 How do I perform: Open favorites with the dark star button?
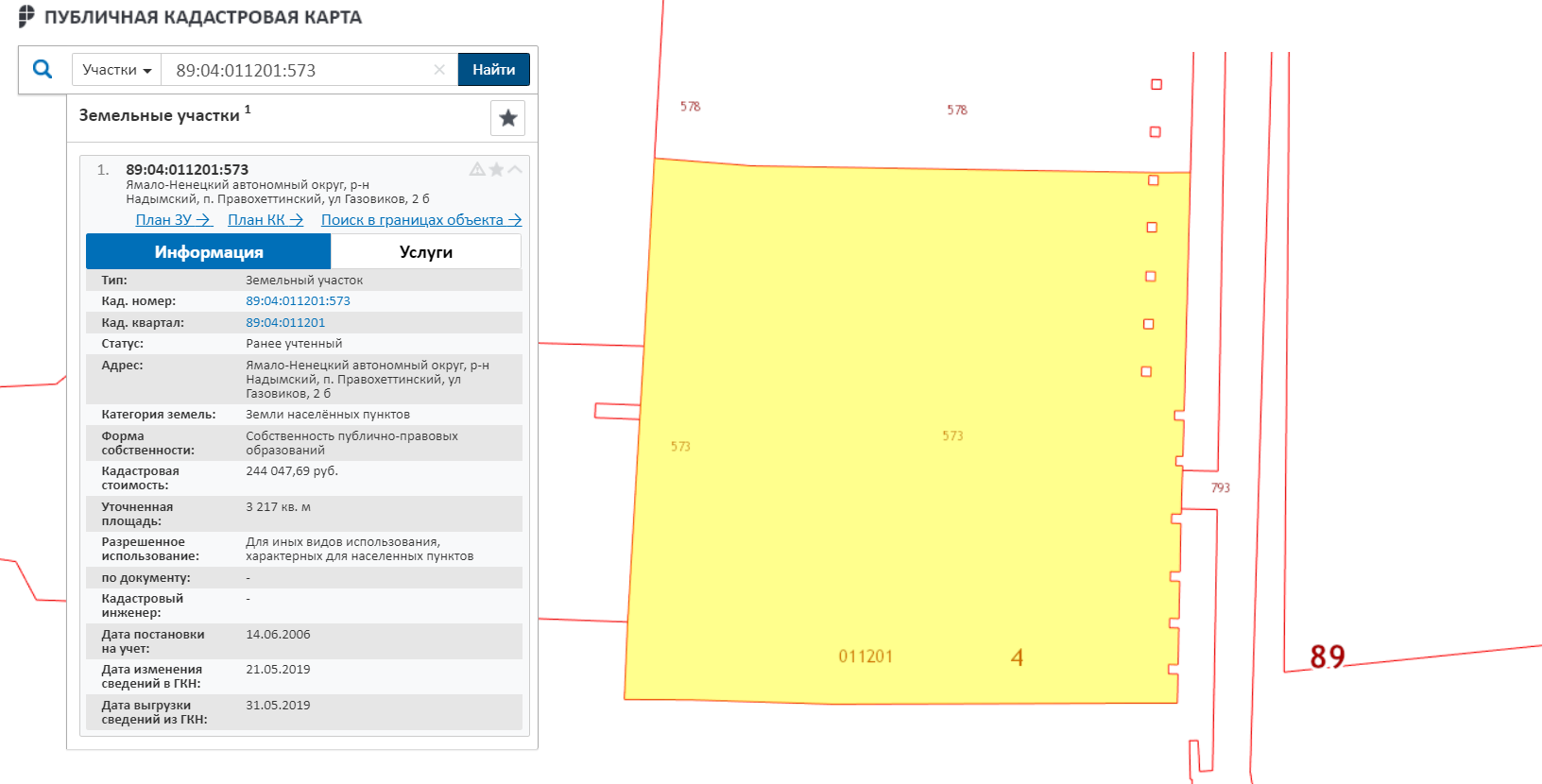(507, 118)
